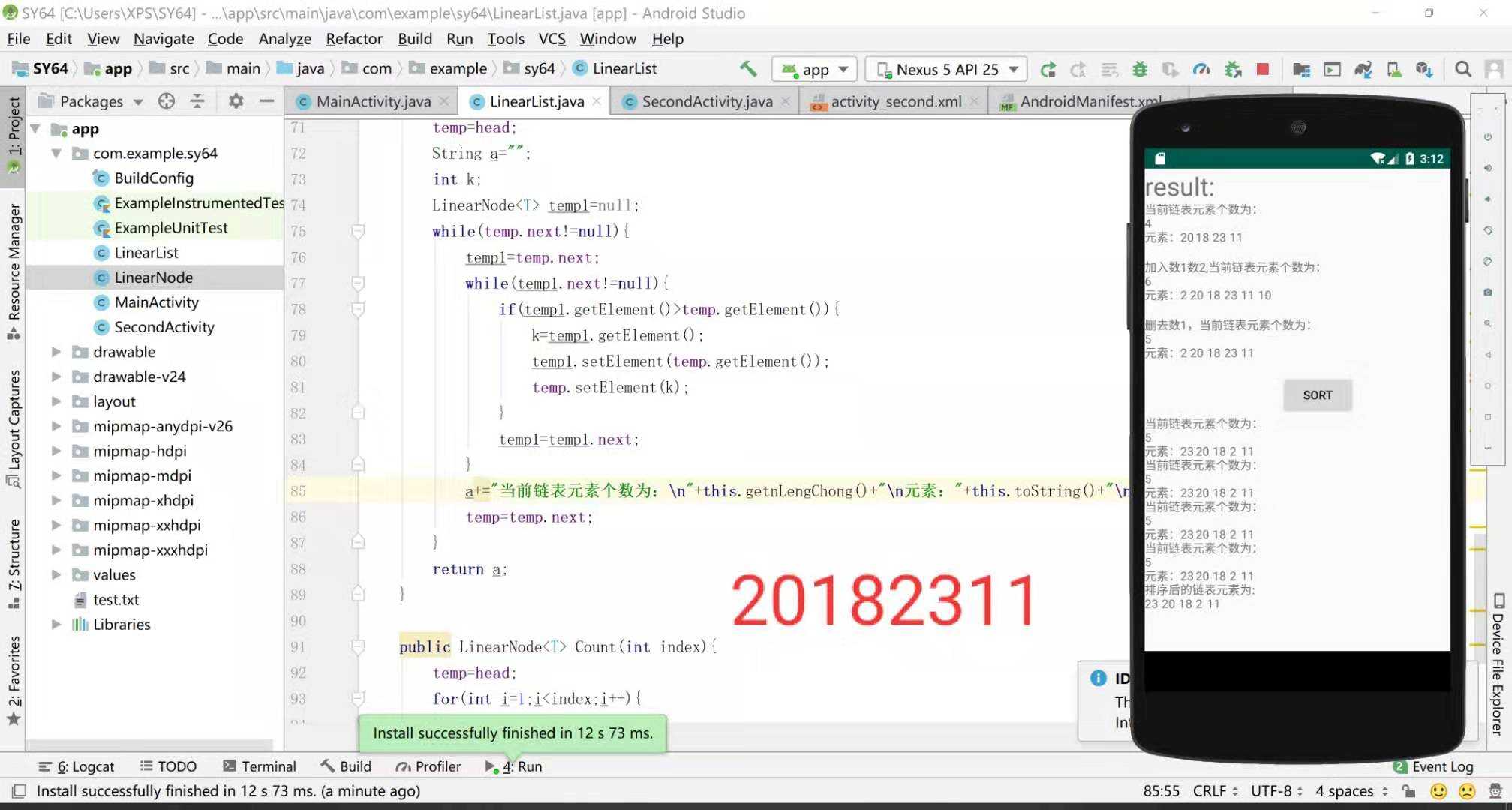
Task: Click emulator power button icon
Action: (1487, 137)
